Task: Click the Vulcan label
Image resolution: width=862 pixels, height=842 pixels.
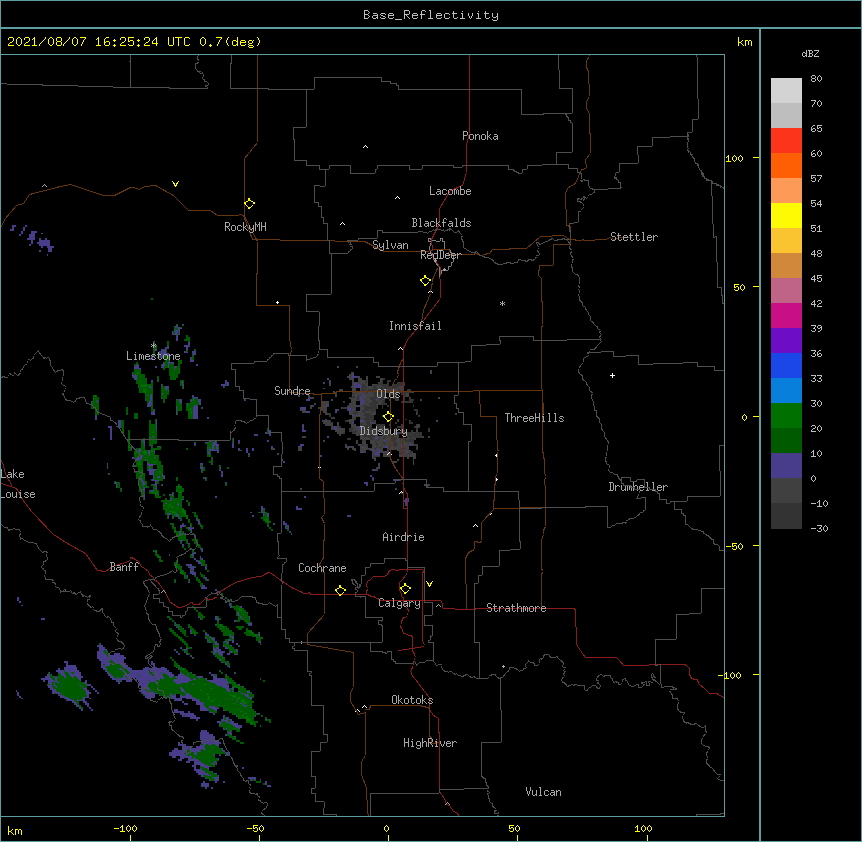Action: tap(543, 792)
